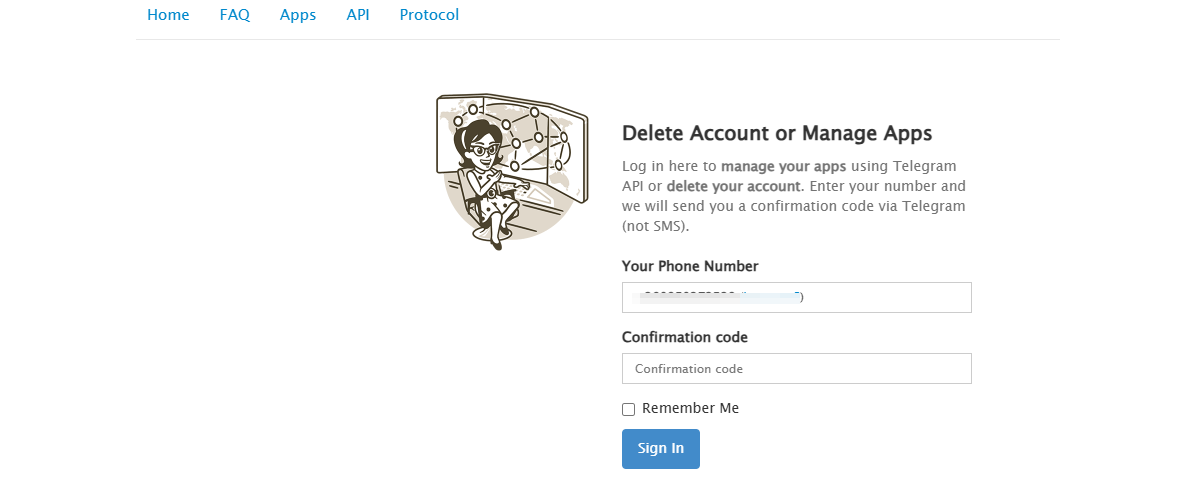Click the Remember Me label text
This screenshot has width=1200, height=498.
pyautogui.click(x=690, y=408)
